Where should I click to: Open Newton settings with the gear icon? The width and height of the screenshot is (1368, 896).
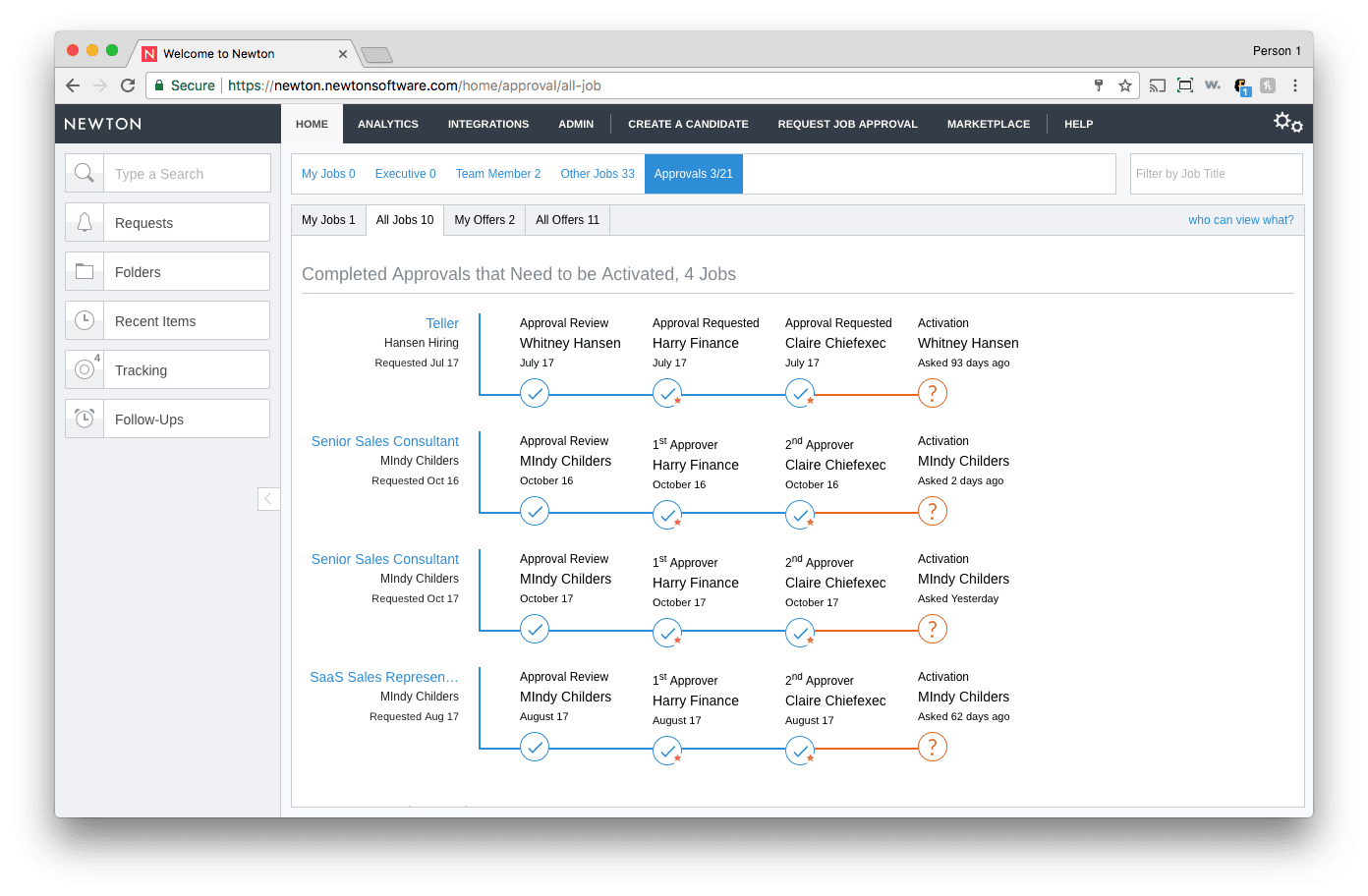click(1285, 122)
